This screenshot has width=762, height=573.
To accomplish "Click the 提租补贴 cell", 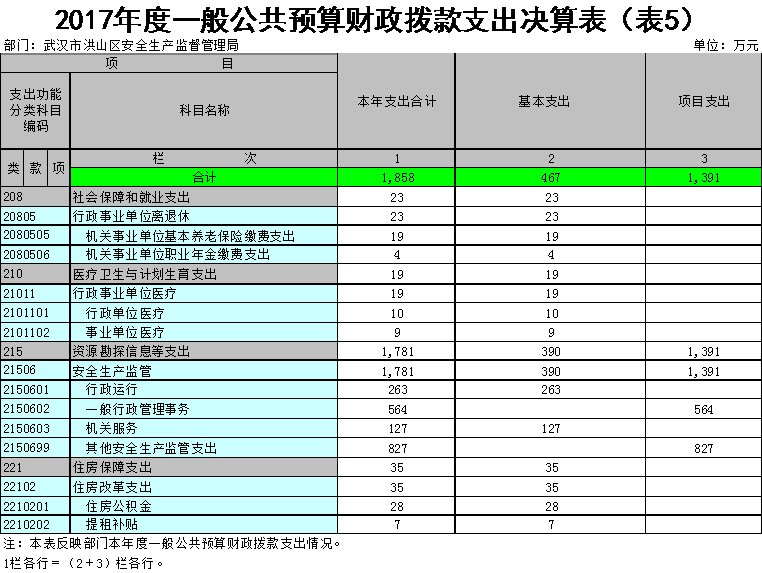I will coord(203,525).
